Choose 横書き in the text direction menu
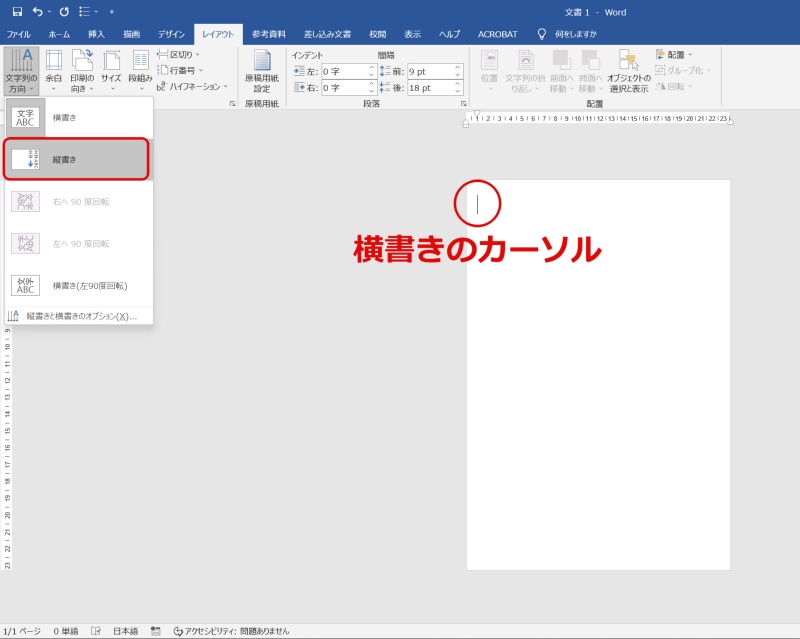 tap(79, 117)
